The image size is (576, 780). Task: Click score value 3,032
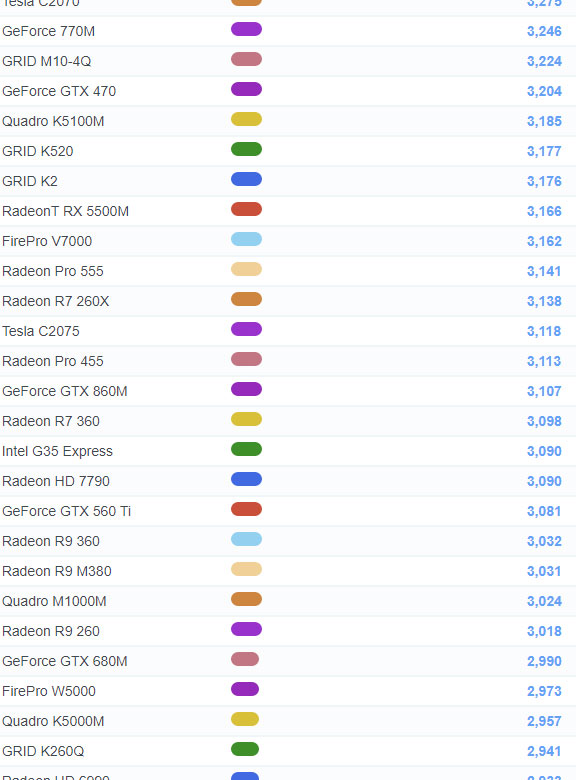(x=544, y=541)
